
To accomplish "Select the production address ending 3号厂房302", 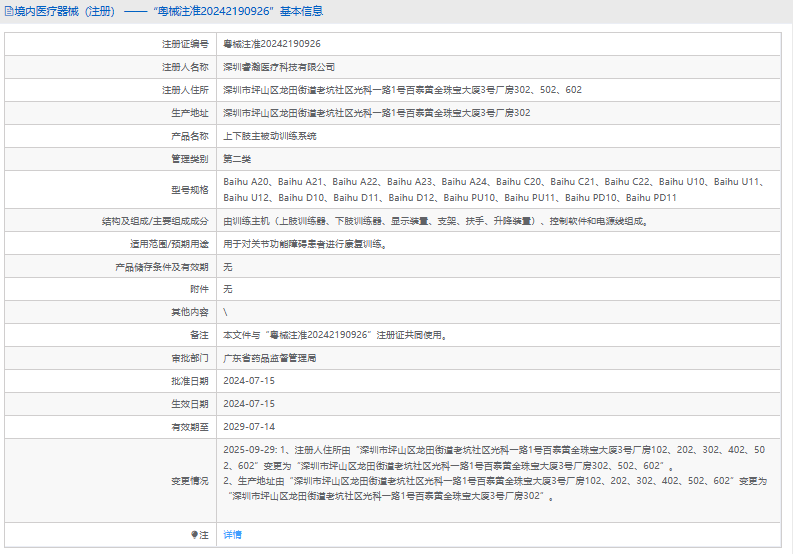I will [377, 113].
